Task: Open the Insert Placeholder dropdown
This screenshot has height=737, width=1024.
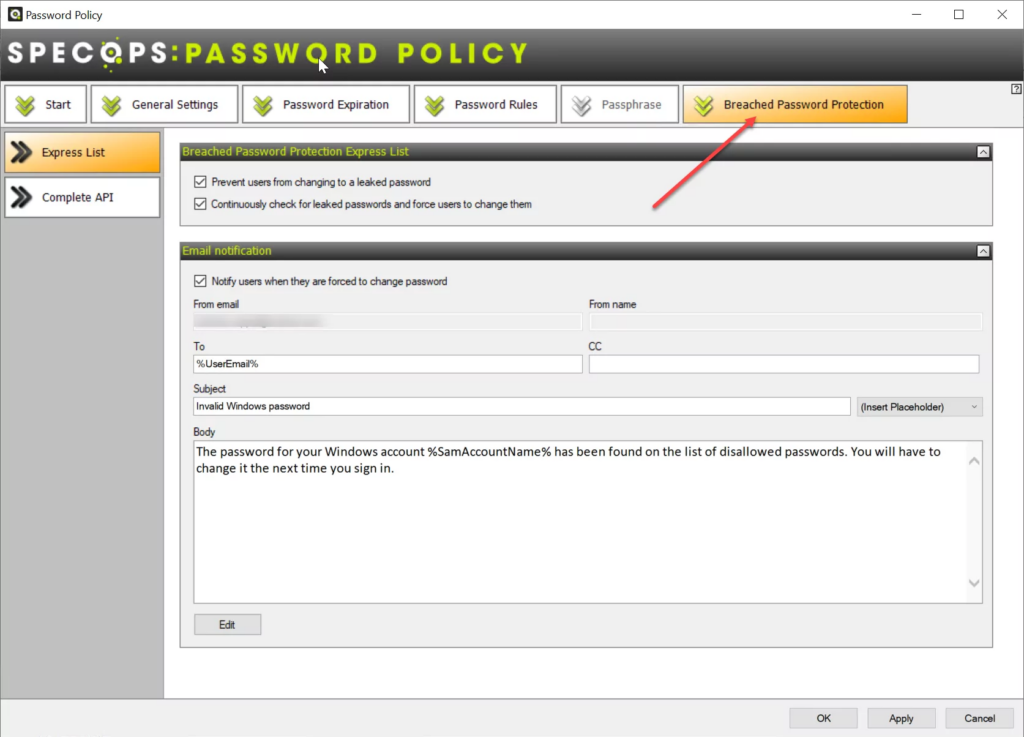Action: (x=919, y=407)
